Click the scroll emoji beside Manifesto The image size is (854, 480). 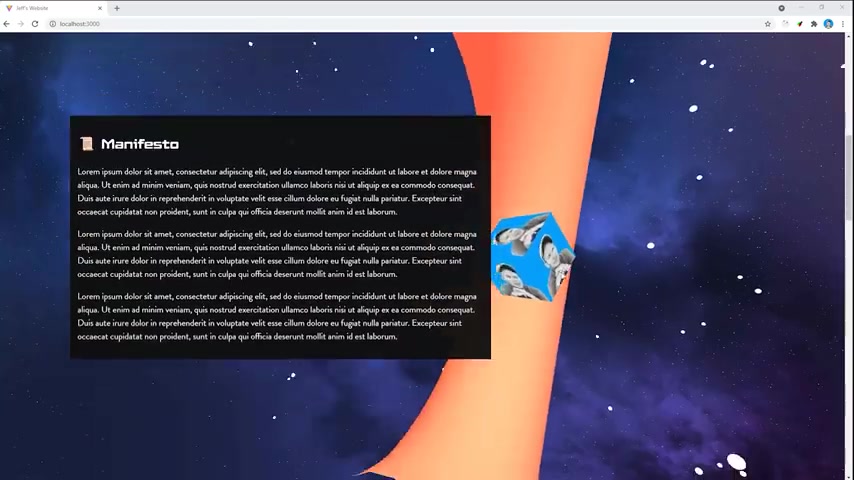click(x=87, y=144)
